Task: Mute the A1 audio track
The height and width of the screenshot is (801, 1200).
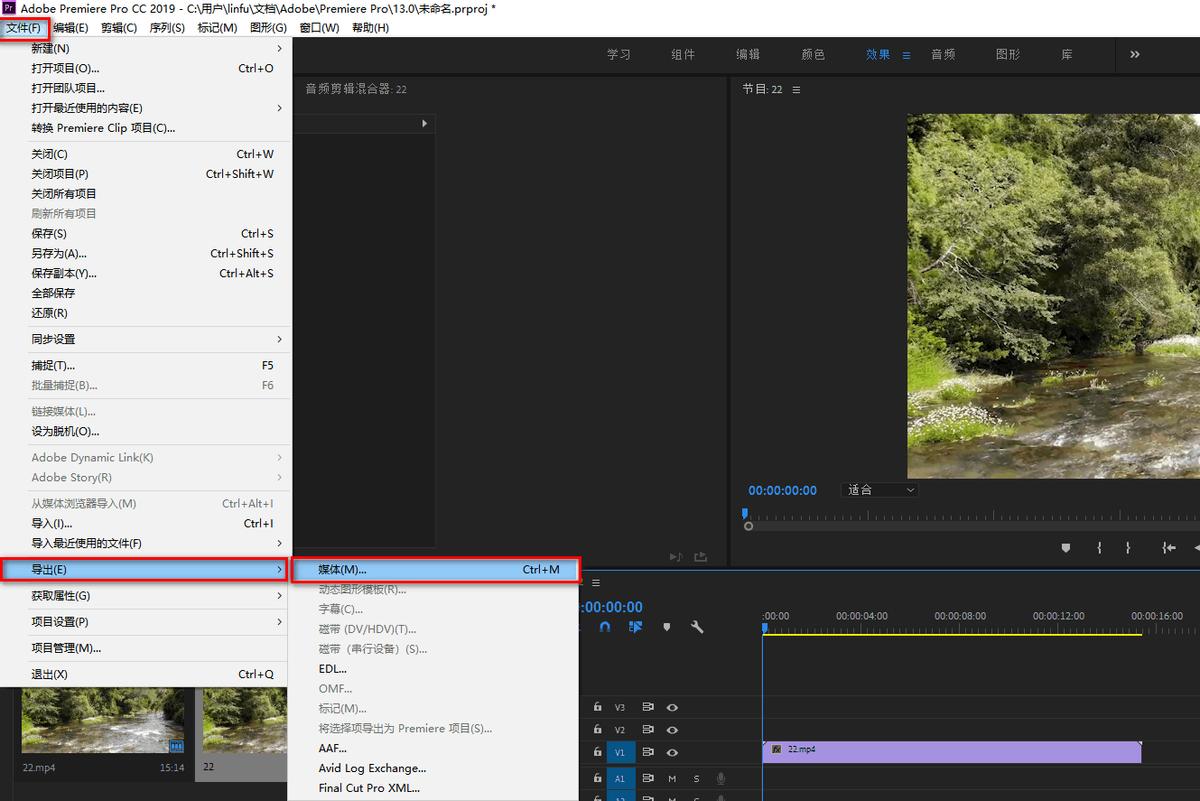Action: coord(672,779)
